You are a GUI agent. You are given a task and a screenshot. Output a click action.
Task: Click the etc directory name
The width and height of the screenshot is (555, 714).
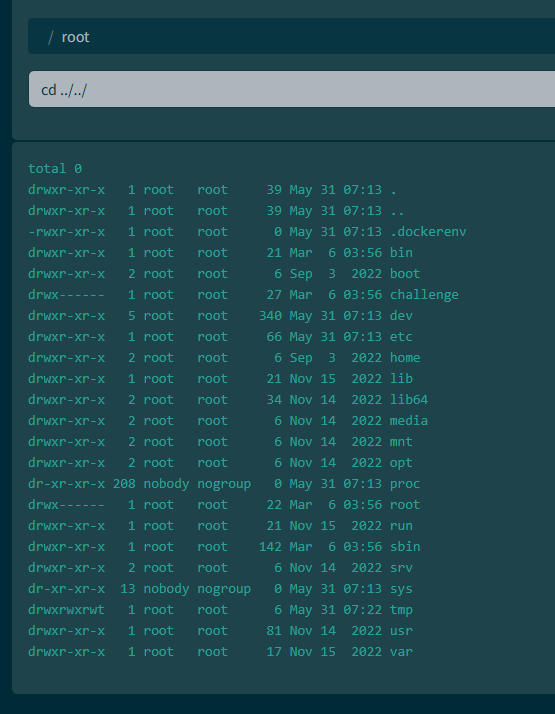pyautogui.click(x=401, y=337)
